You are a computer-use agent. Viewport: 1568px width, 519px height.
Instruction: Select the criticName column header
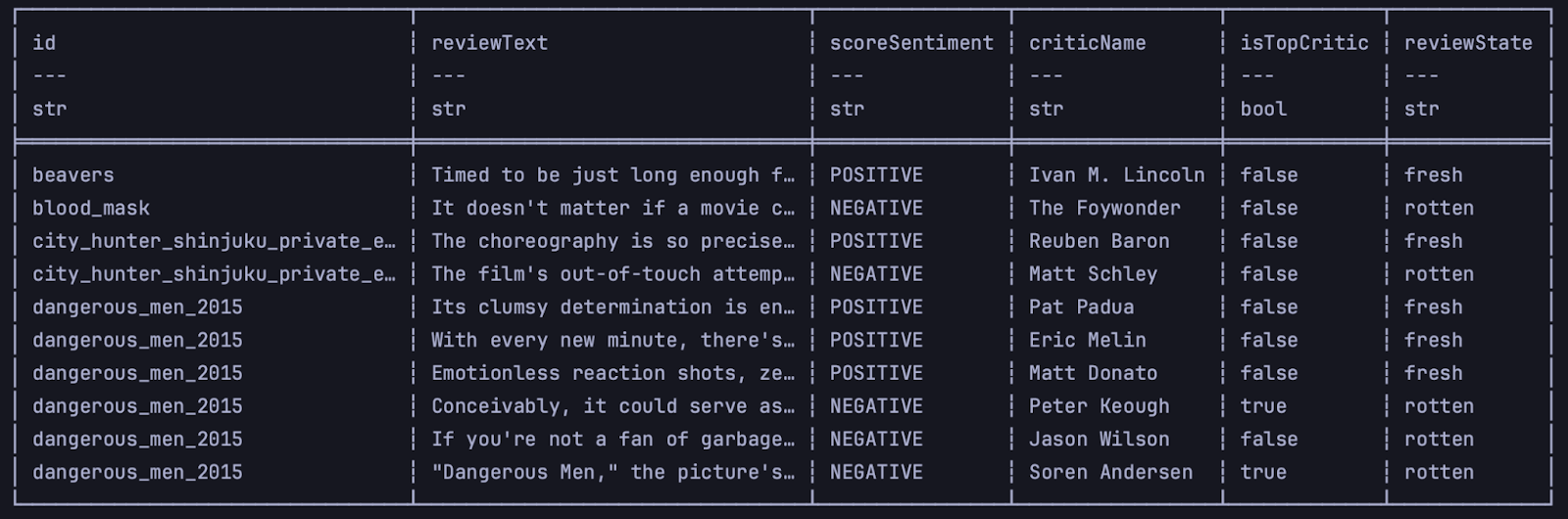click(x=1087, y=43)
